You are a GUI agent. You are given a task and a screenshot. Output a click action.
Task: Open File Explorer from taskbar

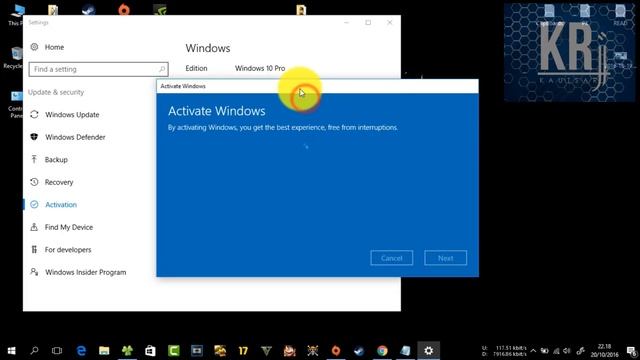[x=104, y=351]
